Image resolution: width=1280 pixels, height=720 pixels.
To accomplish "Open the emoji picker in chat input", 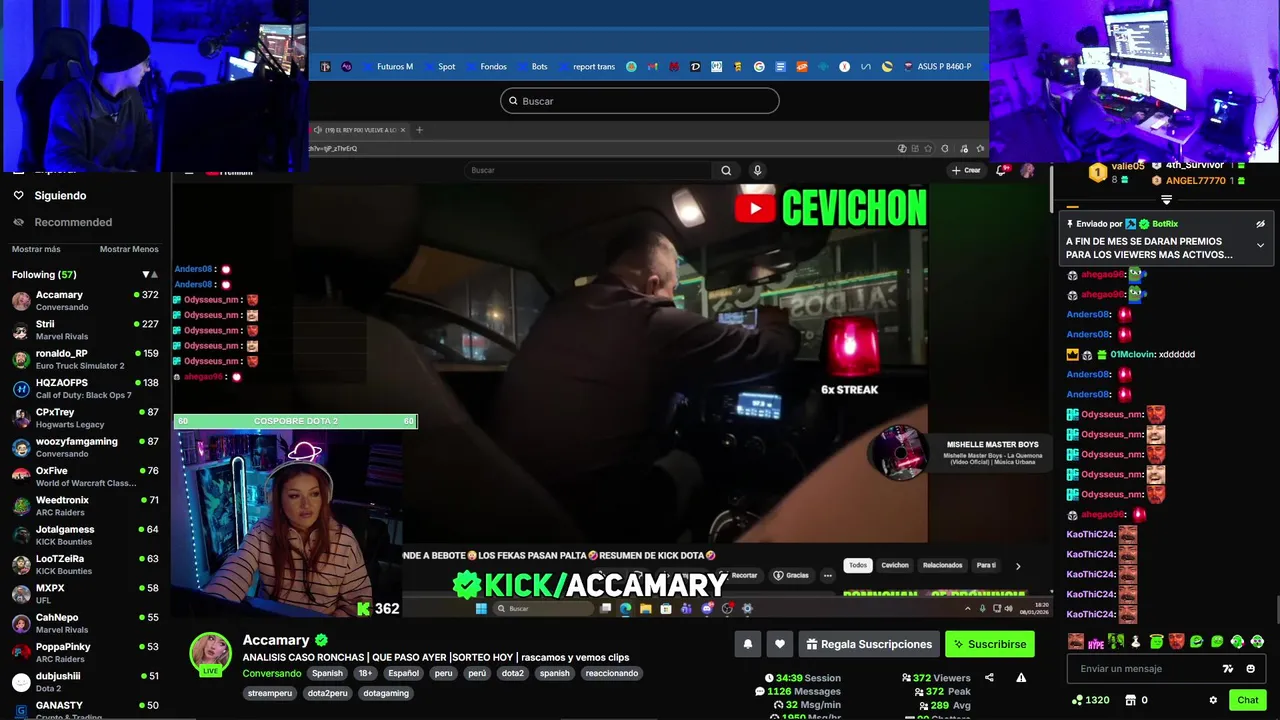I will pyautogui.click(x=1251, y=669).
